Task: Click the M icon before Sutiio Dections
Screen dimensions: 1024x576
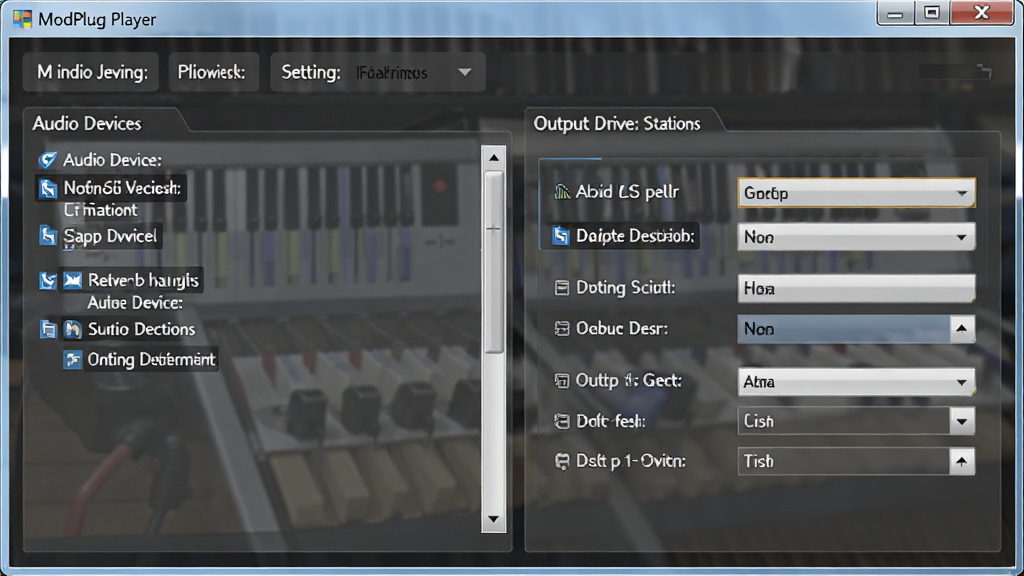Action: click(x=72, y=329)
